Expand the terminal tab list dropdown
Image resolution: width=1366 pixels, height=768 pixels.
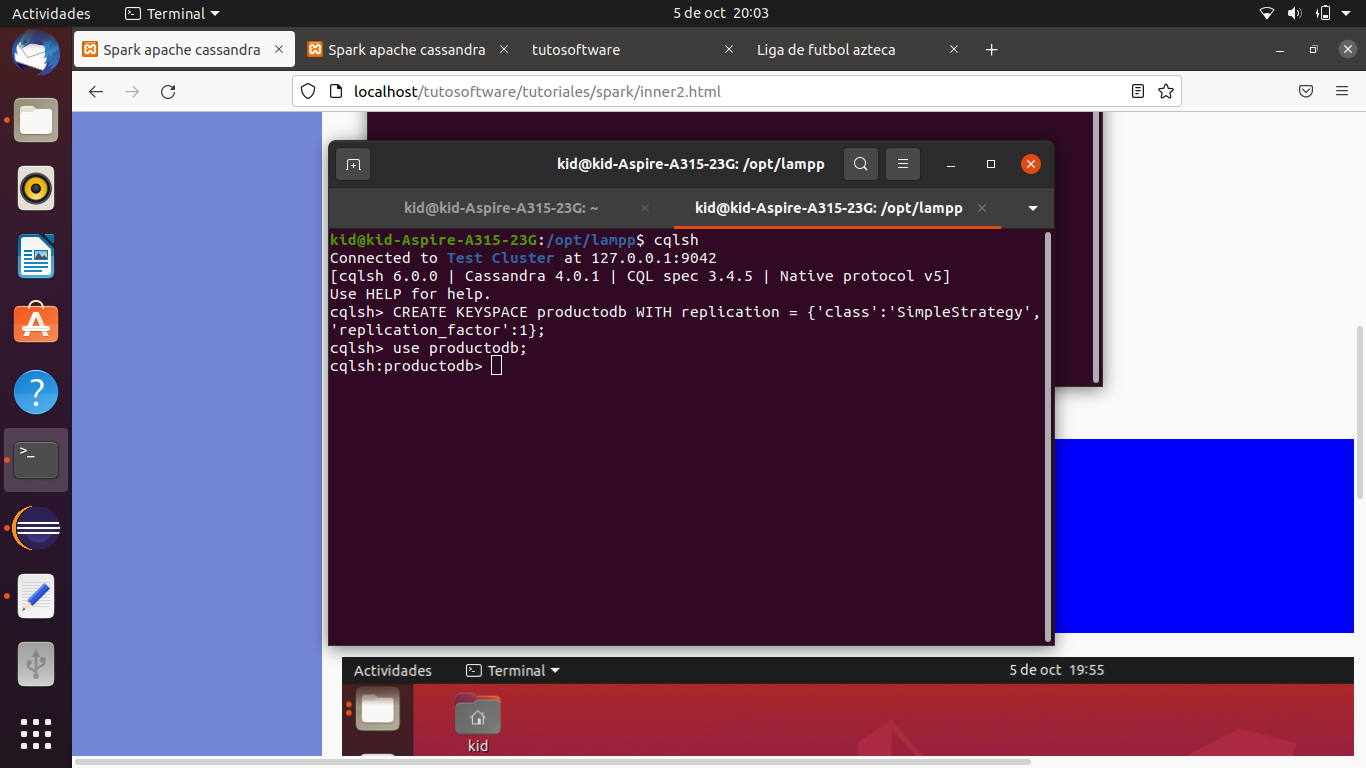1033,209
